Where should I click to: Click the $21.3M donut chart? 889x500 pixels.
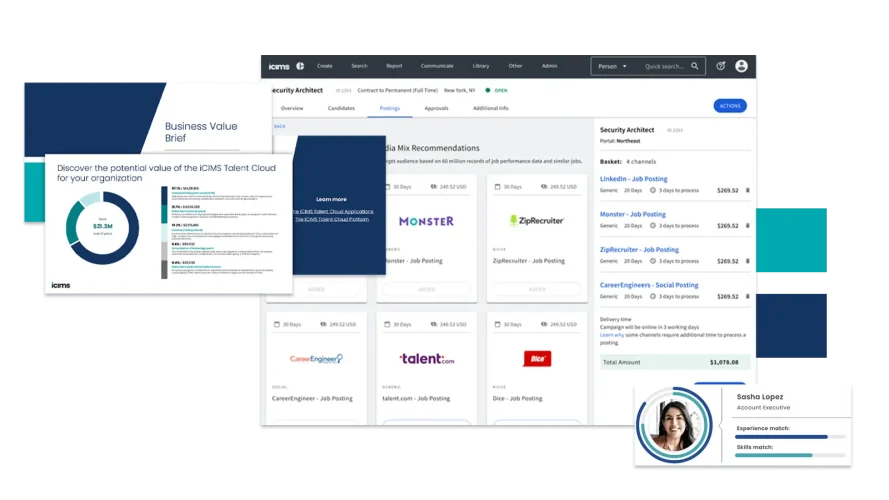pyautogui.click(x=102, y=228)
